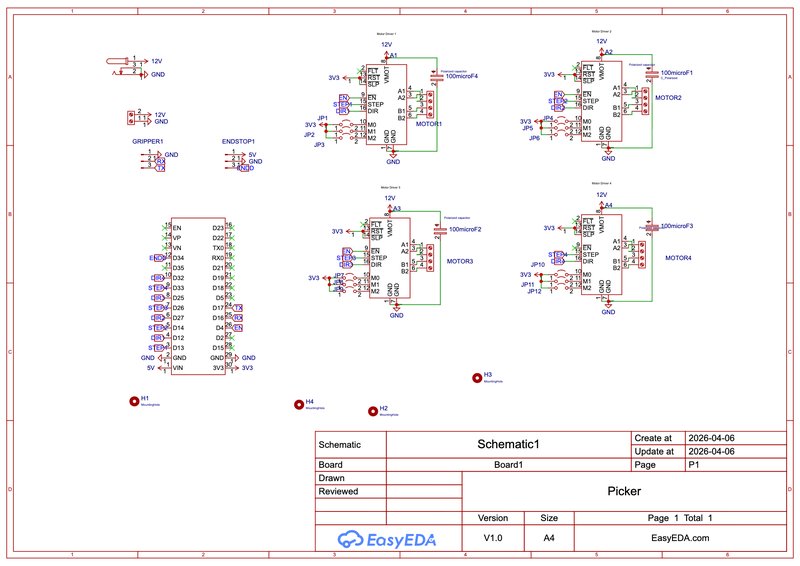Screen dimensions: 800x566
Task: Click the JP3 jumper label
Action: (x=319, y=145)
